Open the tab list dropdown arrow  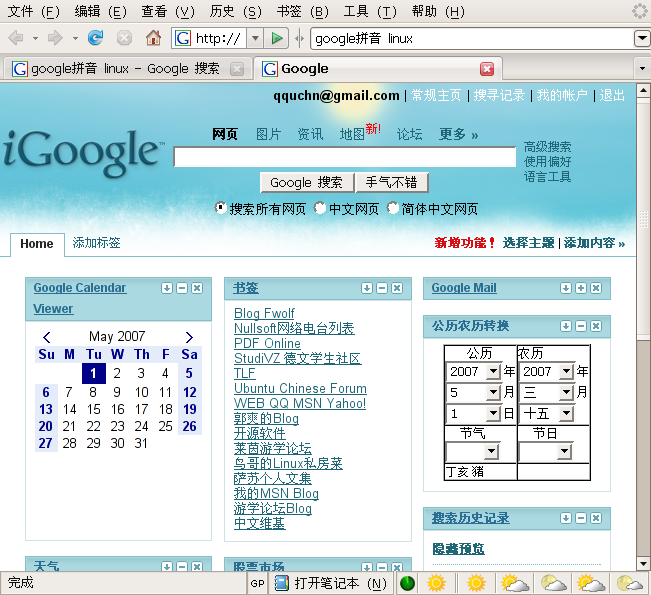[642, 69]
